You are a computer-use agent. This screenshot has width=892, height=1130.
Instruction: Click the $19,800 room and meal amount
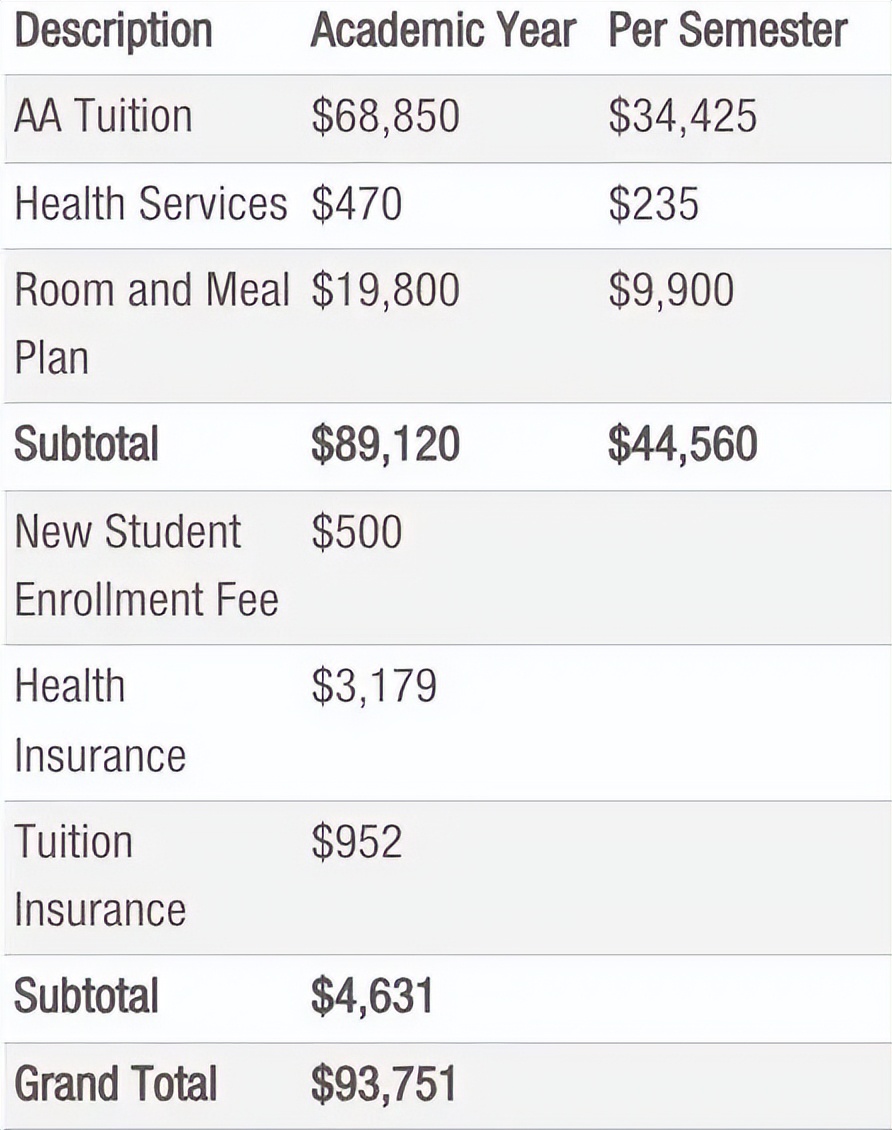click(x=385, y=290)
